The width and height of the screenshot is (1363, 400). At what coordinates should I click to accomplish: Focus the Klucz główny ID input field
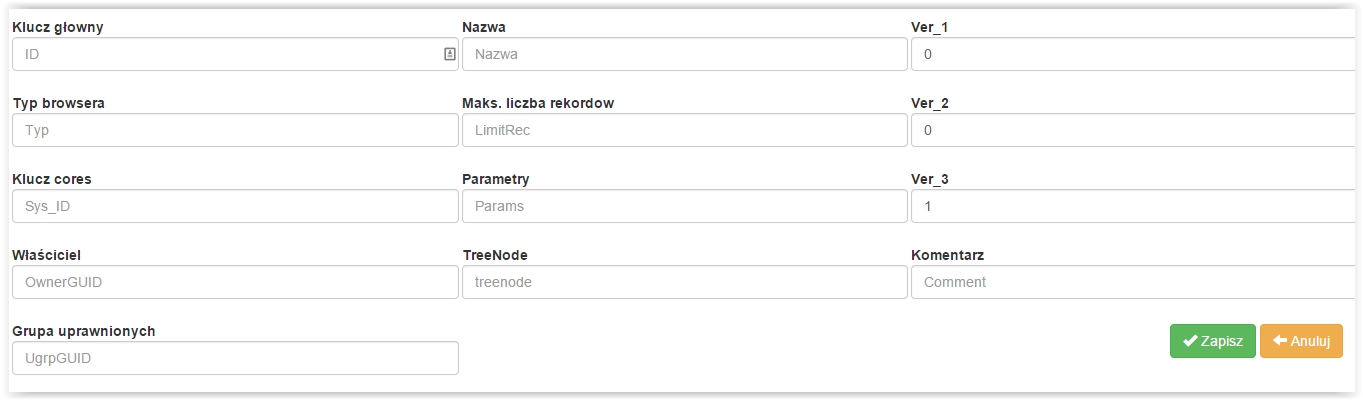pos(235,54)
